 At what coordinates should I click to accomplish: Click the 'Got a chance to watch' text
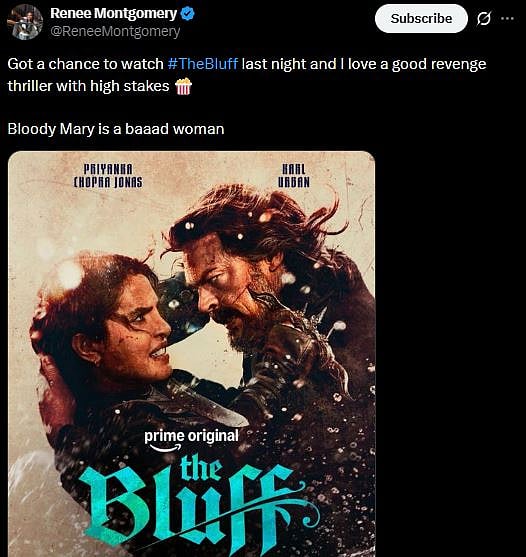(85, 64)
